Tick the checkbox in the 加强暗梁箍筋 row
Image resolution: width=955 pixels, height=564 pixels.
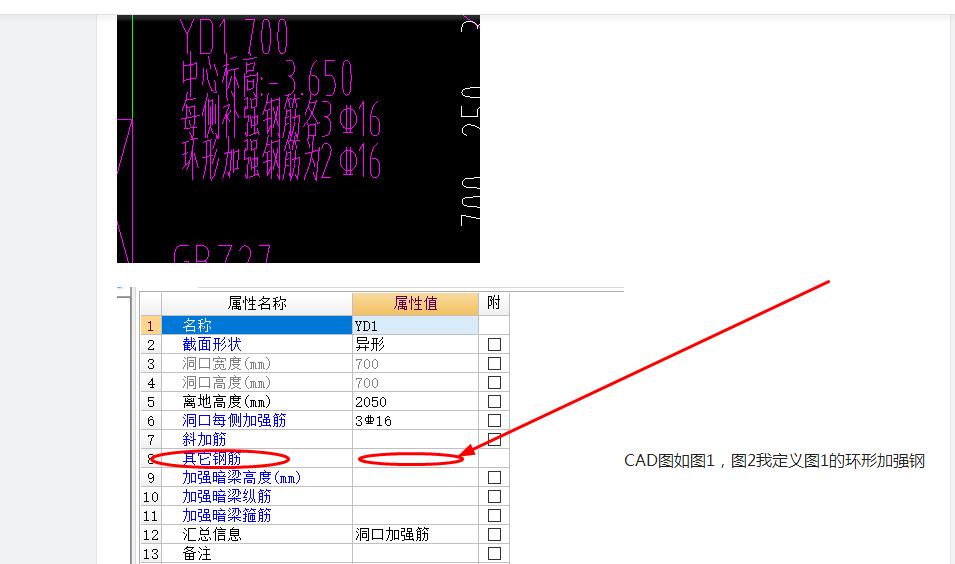point(494,516)
